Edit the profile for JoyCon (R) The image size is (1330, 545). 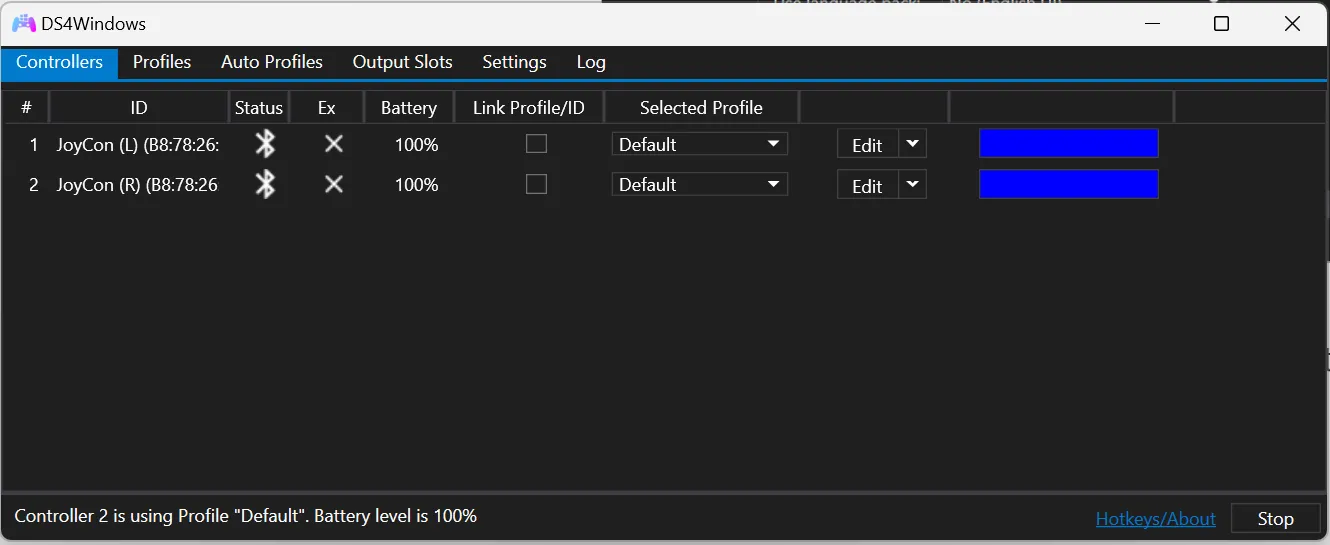867,185
